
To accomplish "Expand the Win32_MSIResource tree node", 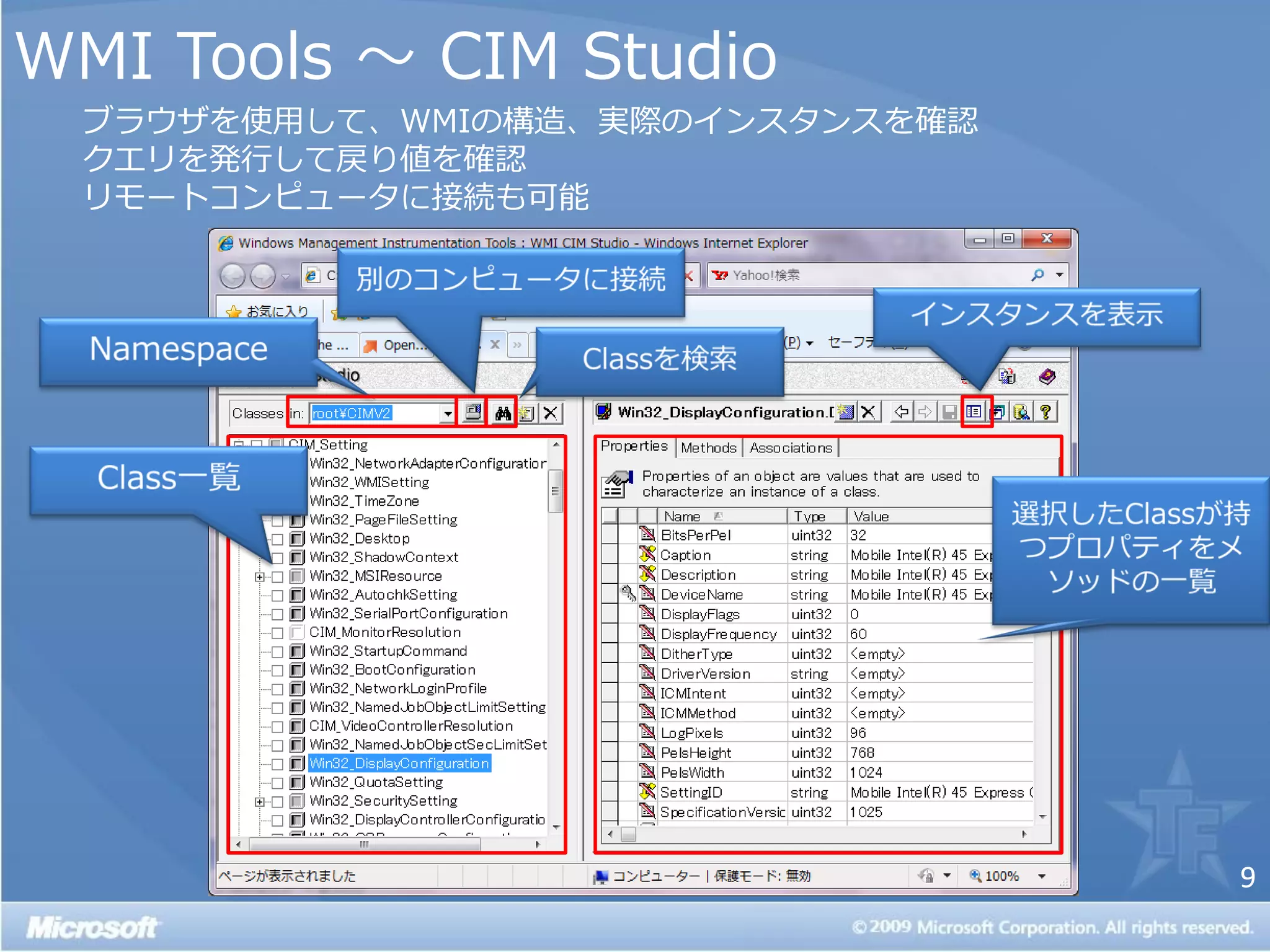I will click(x=259, y=577).
